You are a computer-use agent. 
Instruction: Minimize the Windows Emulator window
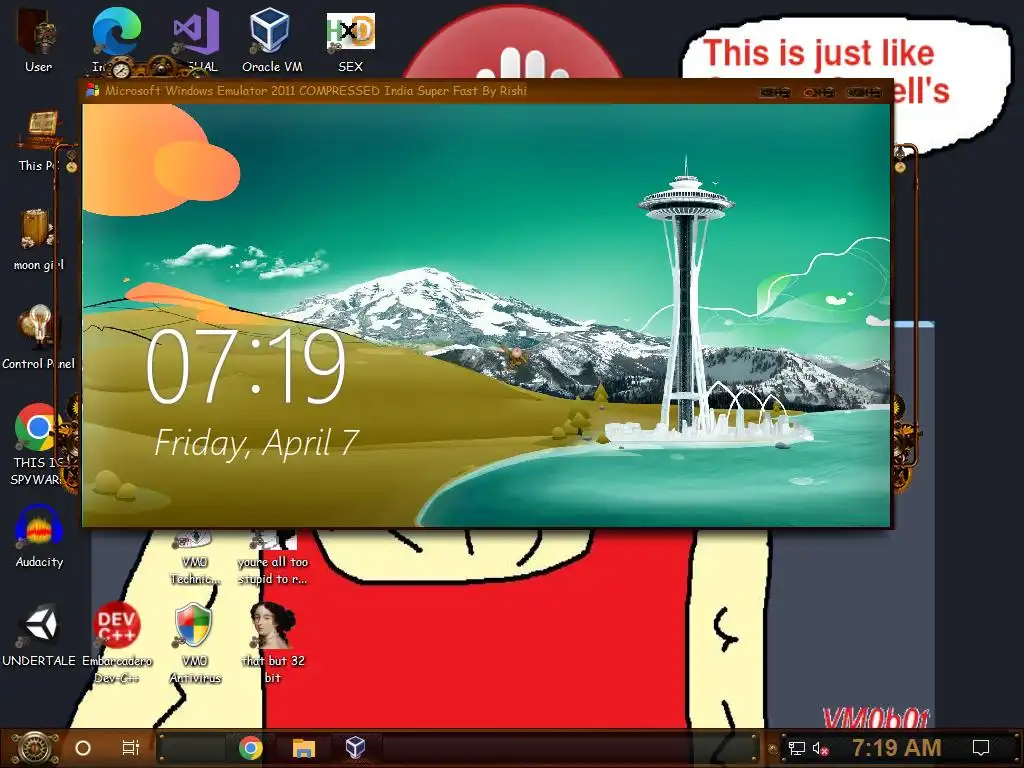[x=775, y=93]
